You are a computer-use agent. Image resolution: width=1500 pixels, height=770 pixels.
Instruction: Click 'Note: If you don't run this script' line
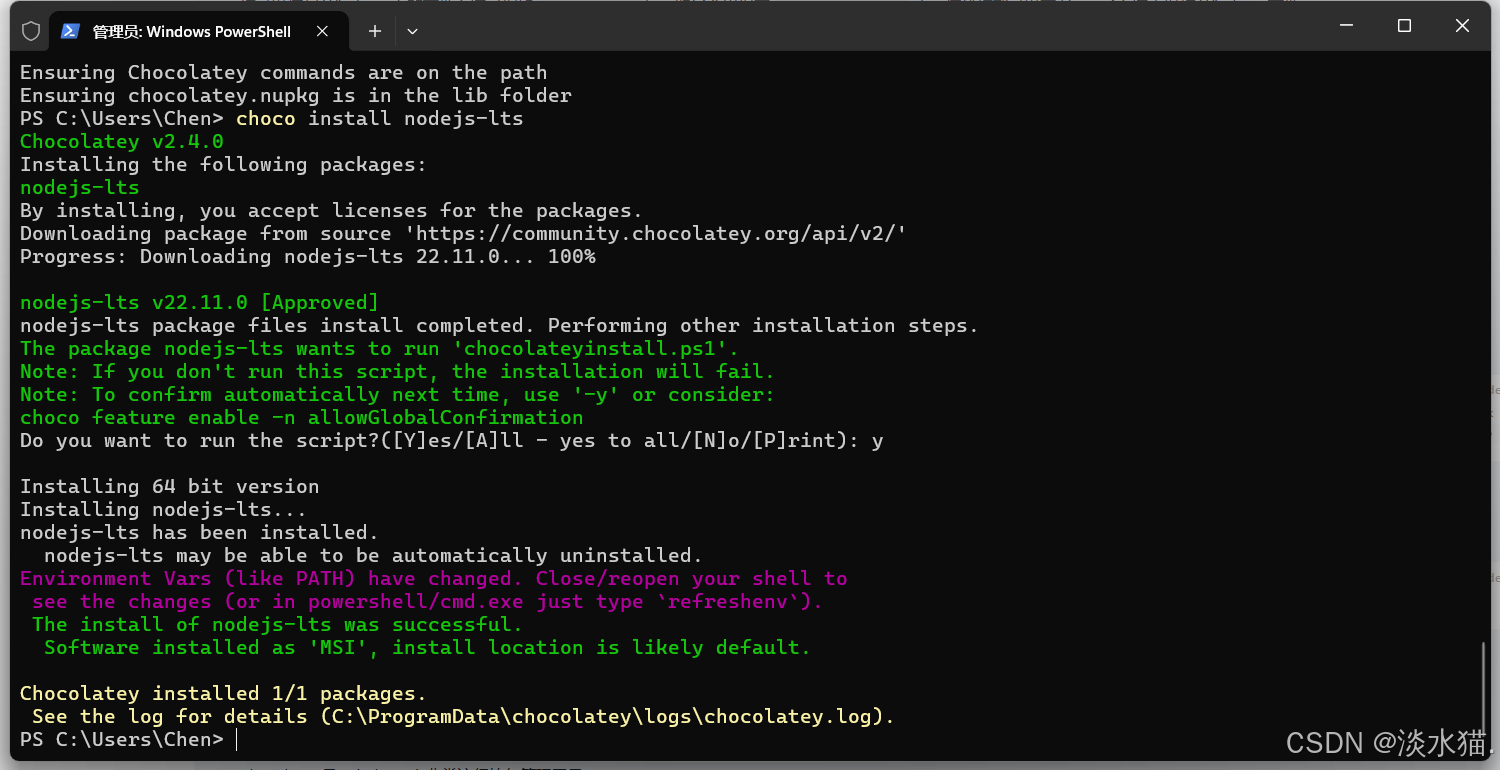tap(397, 372)
